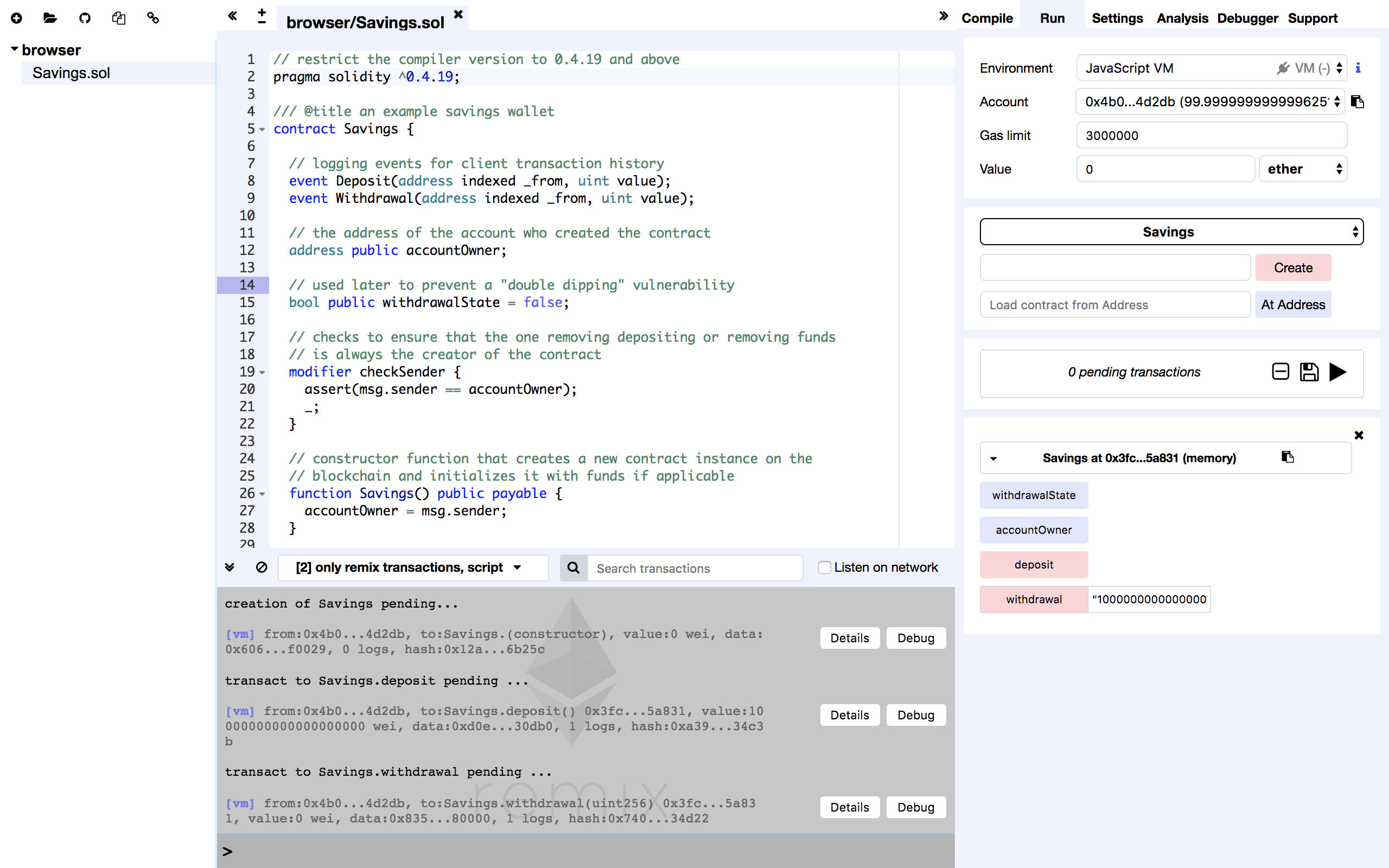Clear the terminal console with the circle-slash icon
Image resolution: width=1389 pixels, height=868 pixels.
point(262,567)
